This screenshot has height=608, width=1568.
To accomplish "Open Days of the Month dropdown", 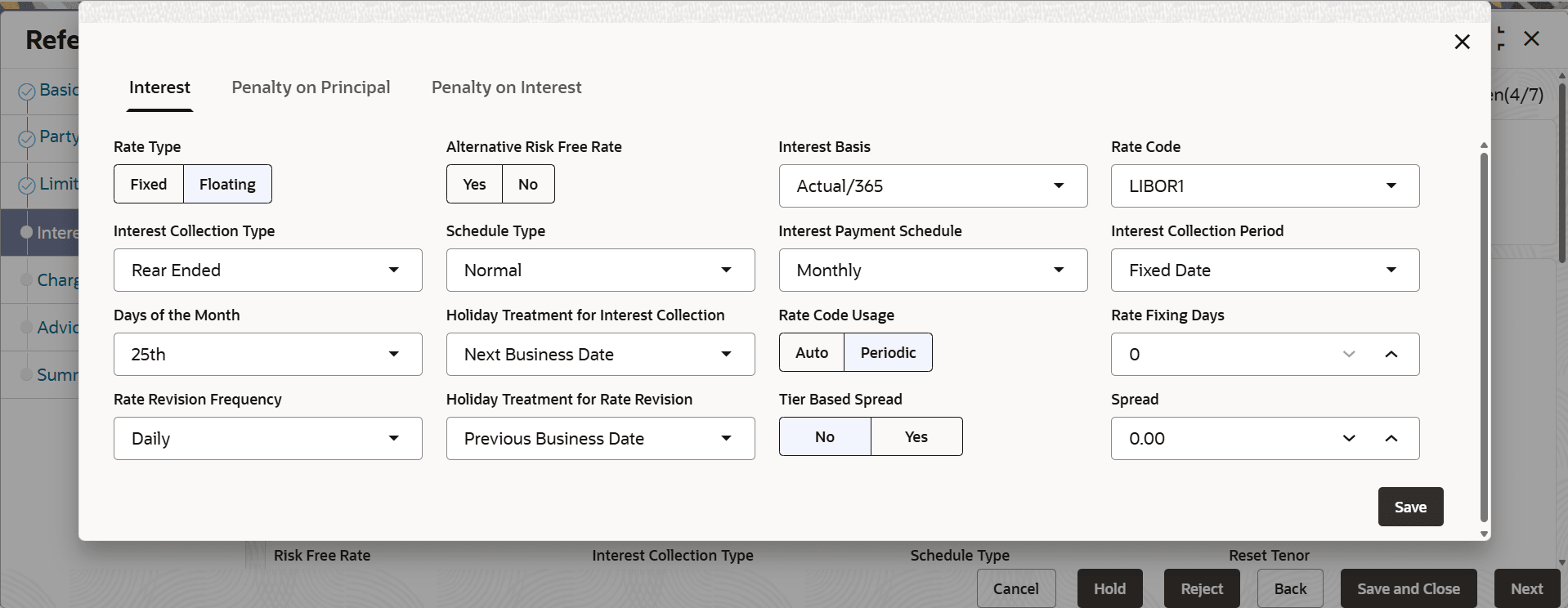I will click(267, 355).
